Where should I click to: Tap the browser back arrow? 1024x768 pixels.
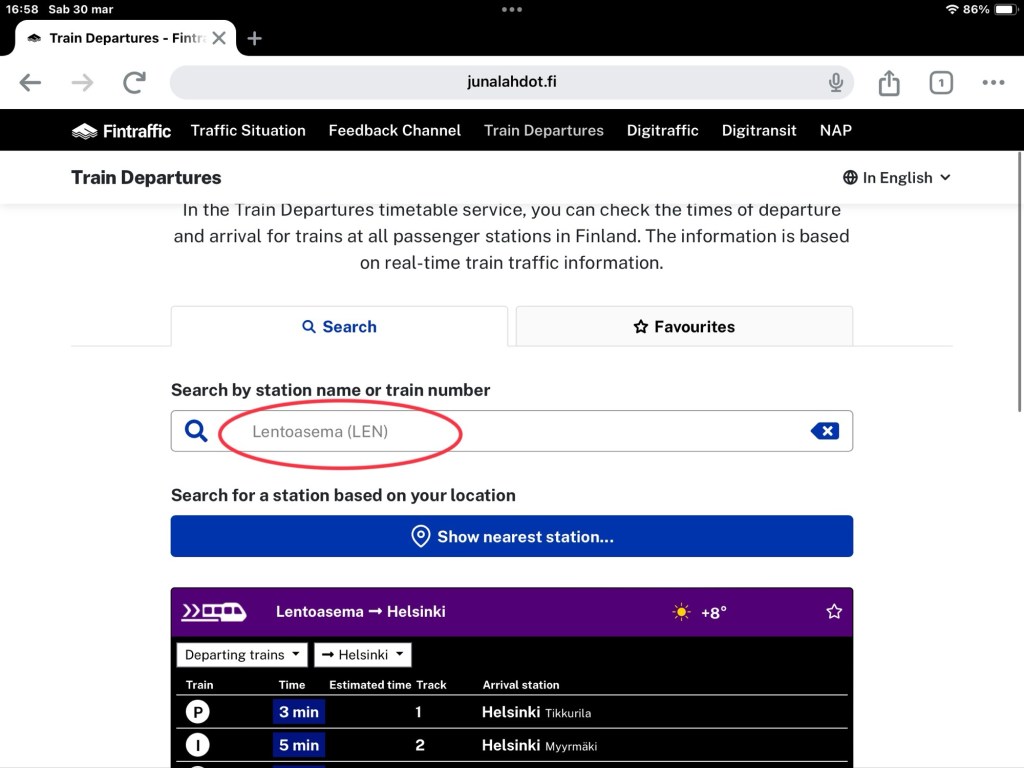click(x=30, y=83)
